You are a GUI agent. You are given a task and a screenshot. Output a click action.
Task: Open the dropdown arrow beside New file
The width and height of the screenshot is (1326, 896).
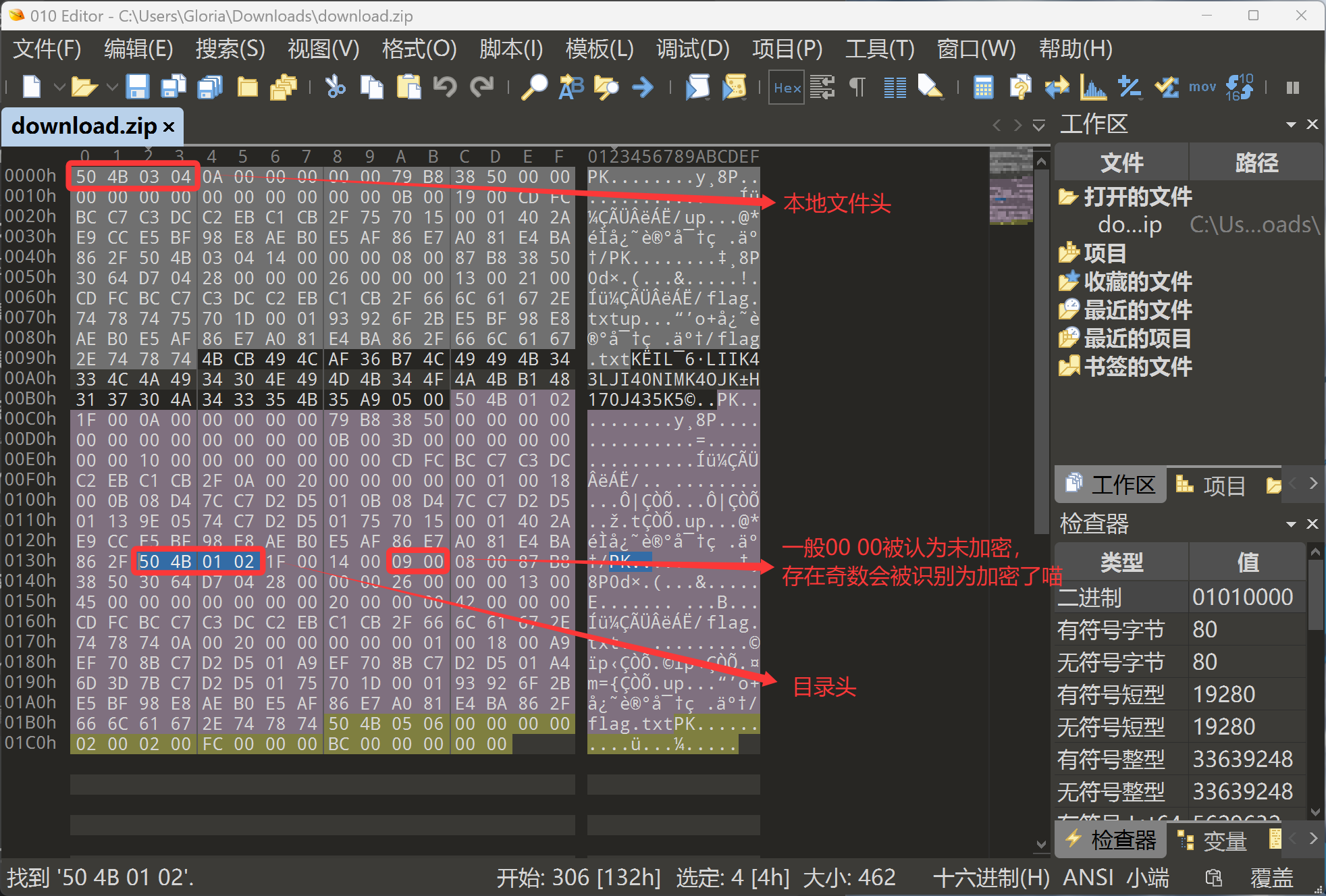(x=59, y=87)
